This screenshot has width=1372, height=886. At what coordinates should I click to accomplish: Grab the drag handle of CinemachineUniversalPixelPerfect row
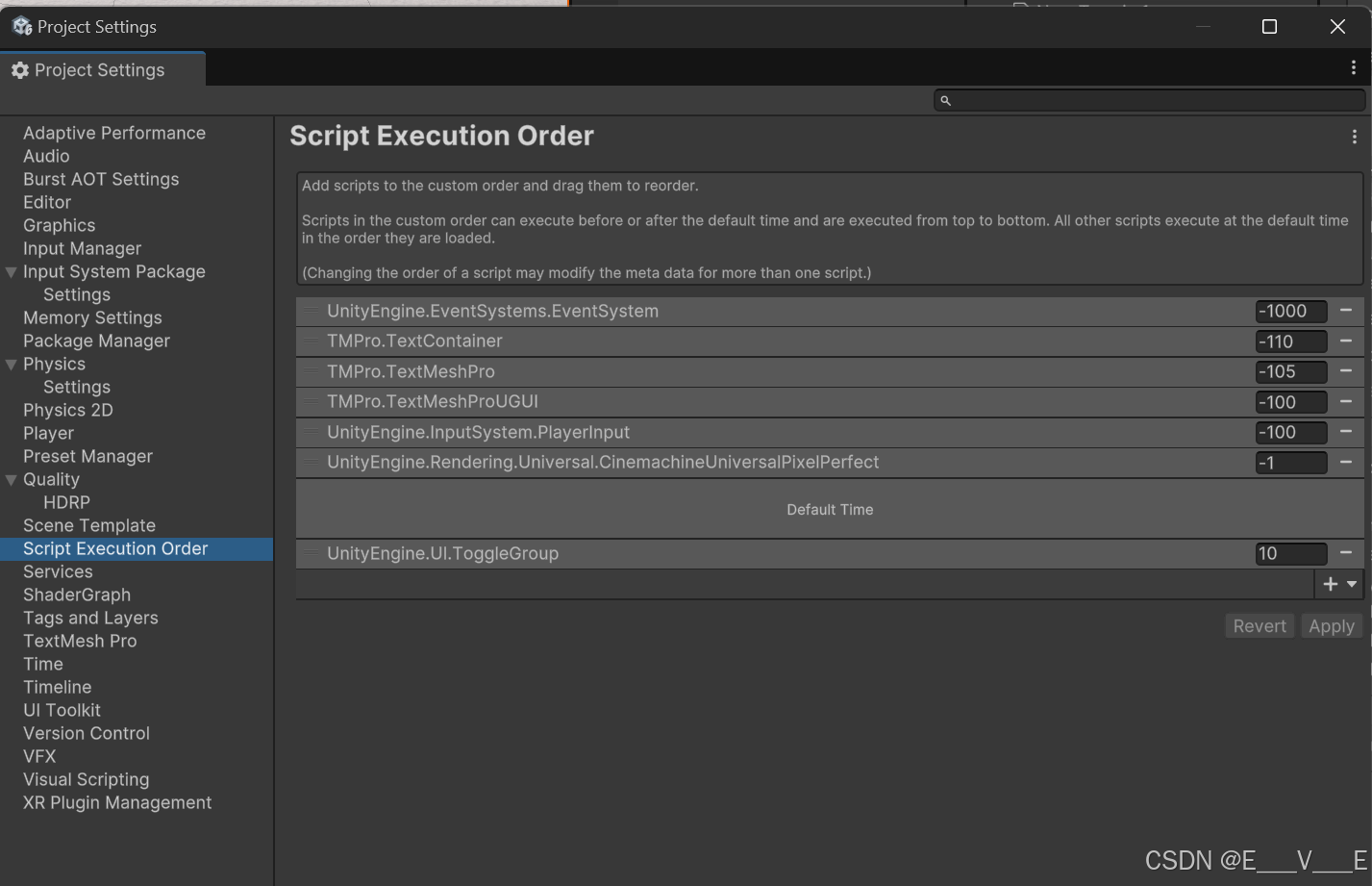pos(312,462)
